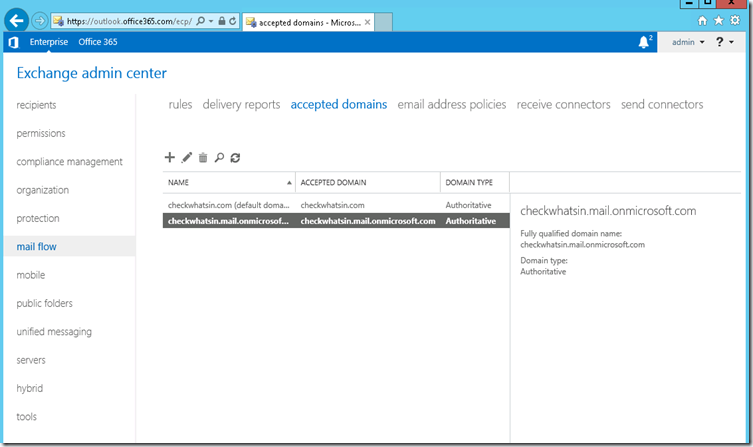Edit the selected domain with pencil icon

(x=187, y=157)
